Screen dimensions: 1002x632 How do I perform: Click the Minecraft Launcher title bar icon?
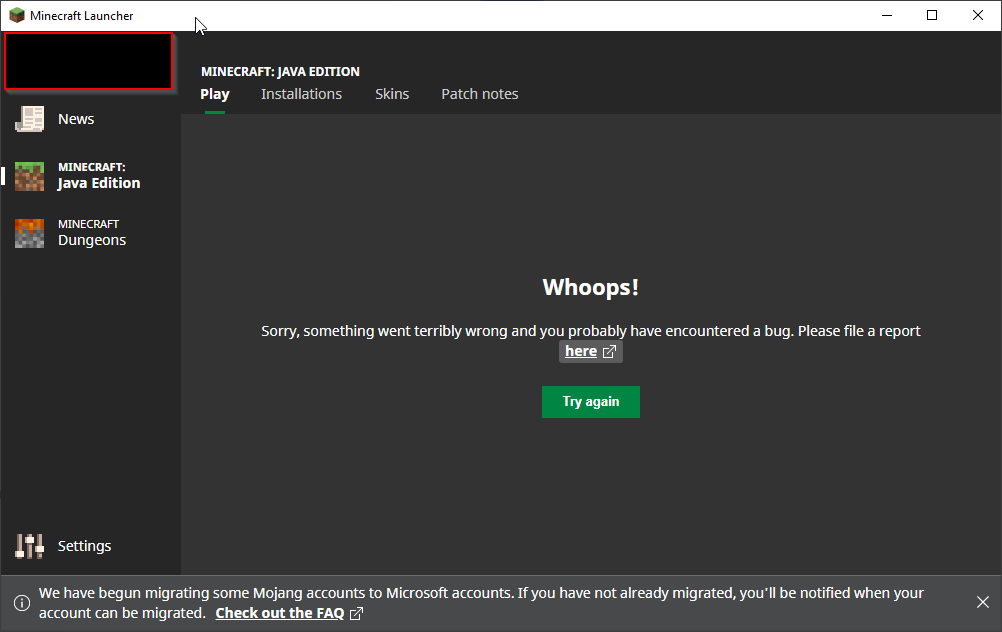point(17,15)
